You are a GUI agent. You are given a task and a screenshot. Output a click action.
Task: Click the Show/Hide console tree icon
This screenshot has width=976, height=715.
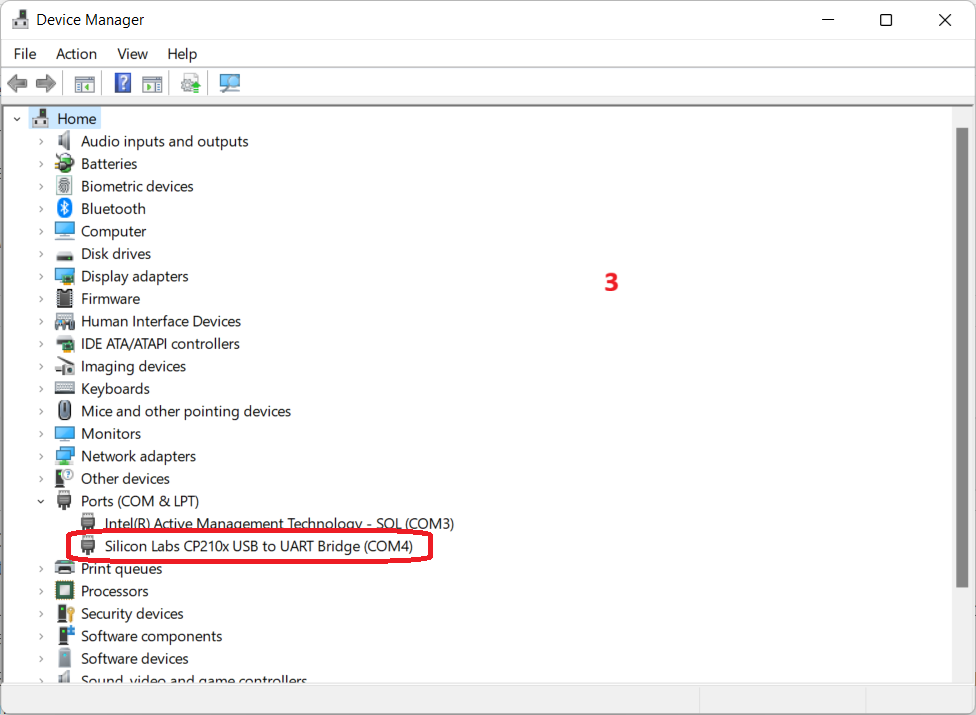coord(84,83)
